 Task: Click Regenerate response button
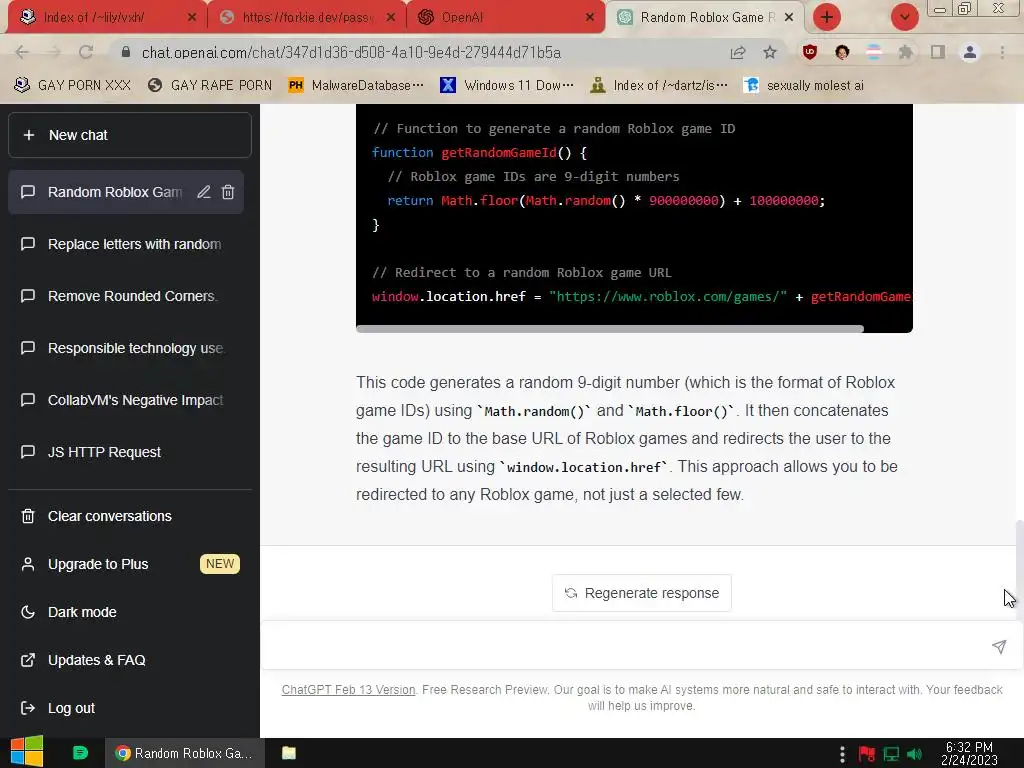coord(641,593)
